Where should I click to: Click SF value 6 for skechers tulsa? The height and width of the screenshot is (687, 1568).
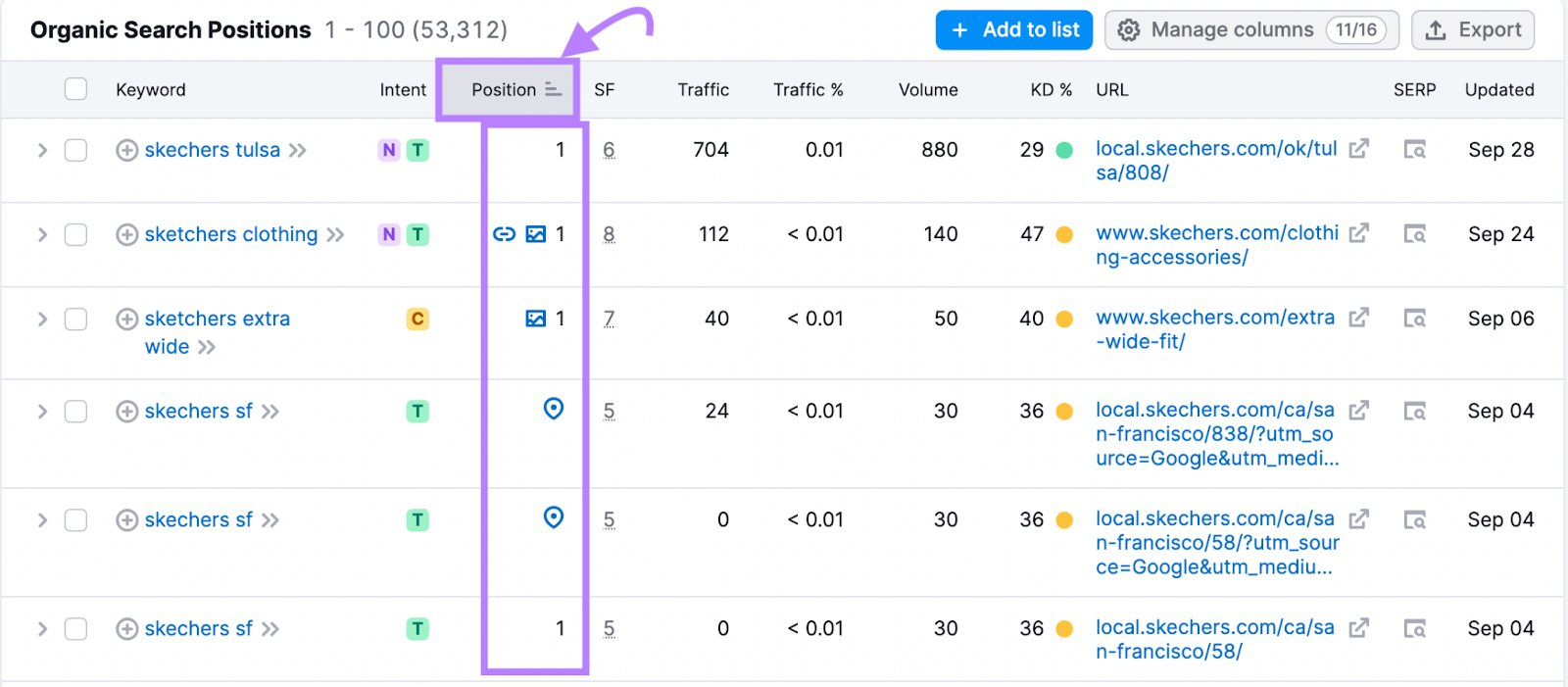(x=609, y=150)
